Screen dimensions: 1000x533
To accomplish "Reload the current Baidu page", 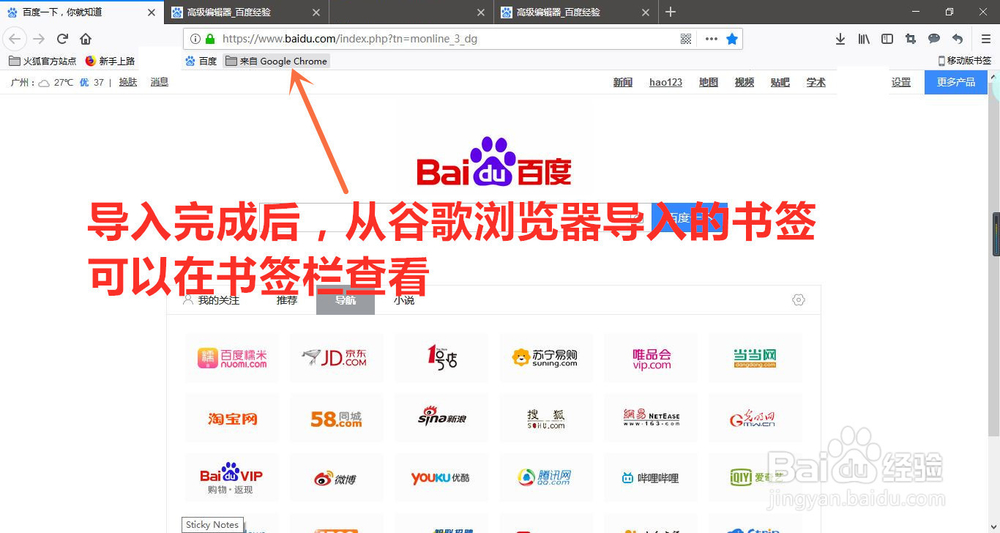I will (62, 39).
